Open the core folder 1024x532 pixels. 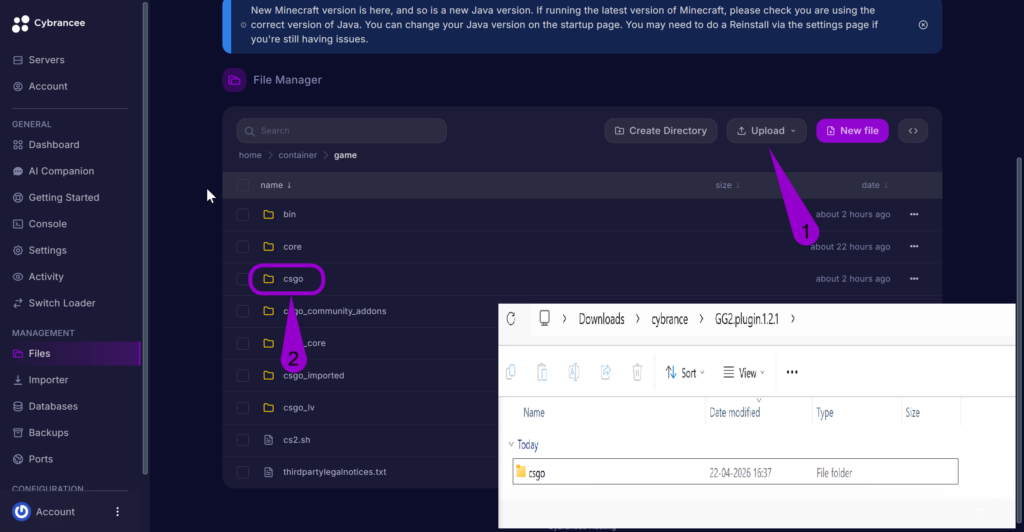point(292,247)
